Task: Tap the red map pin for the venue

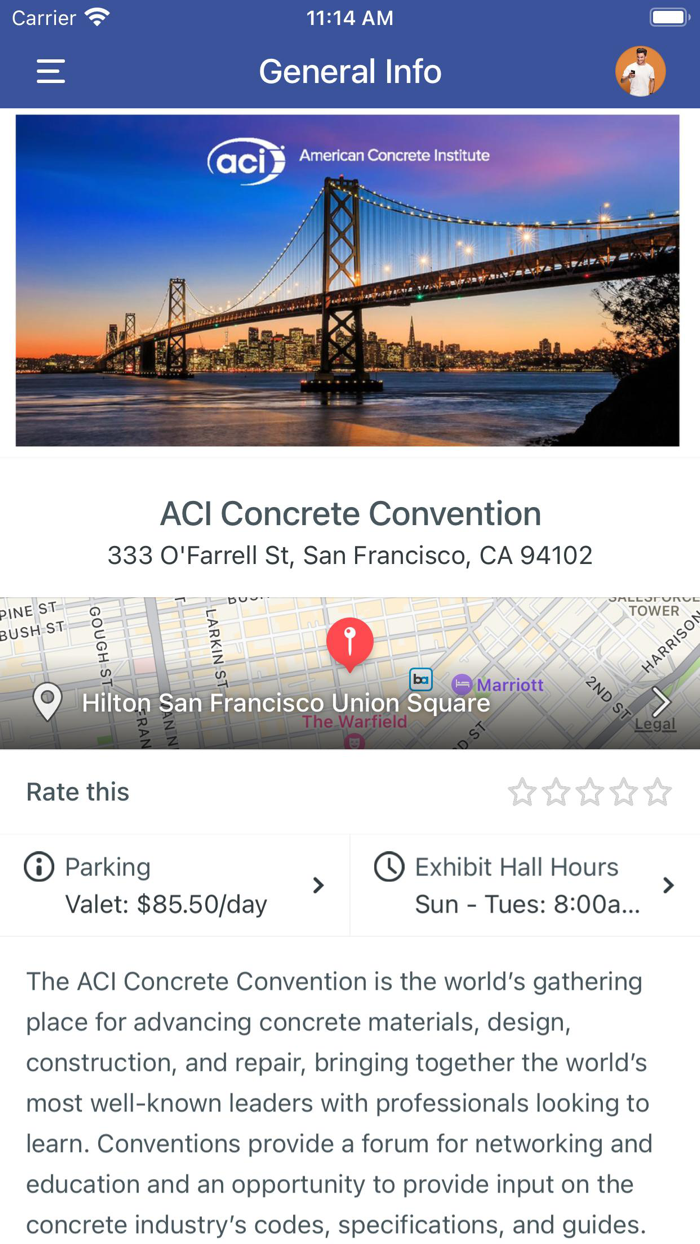Action: 350,643
